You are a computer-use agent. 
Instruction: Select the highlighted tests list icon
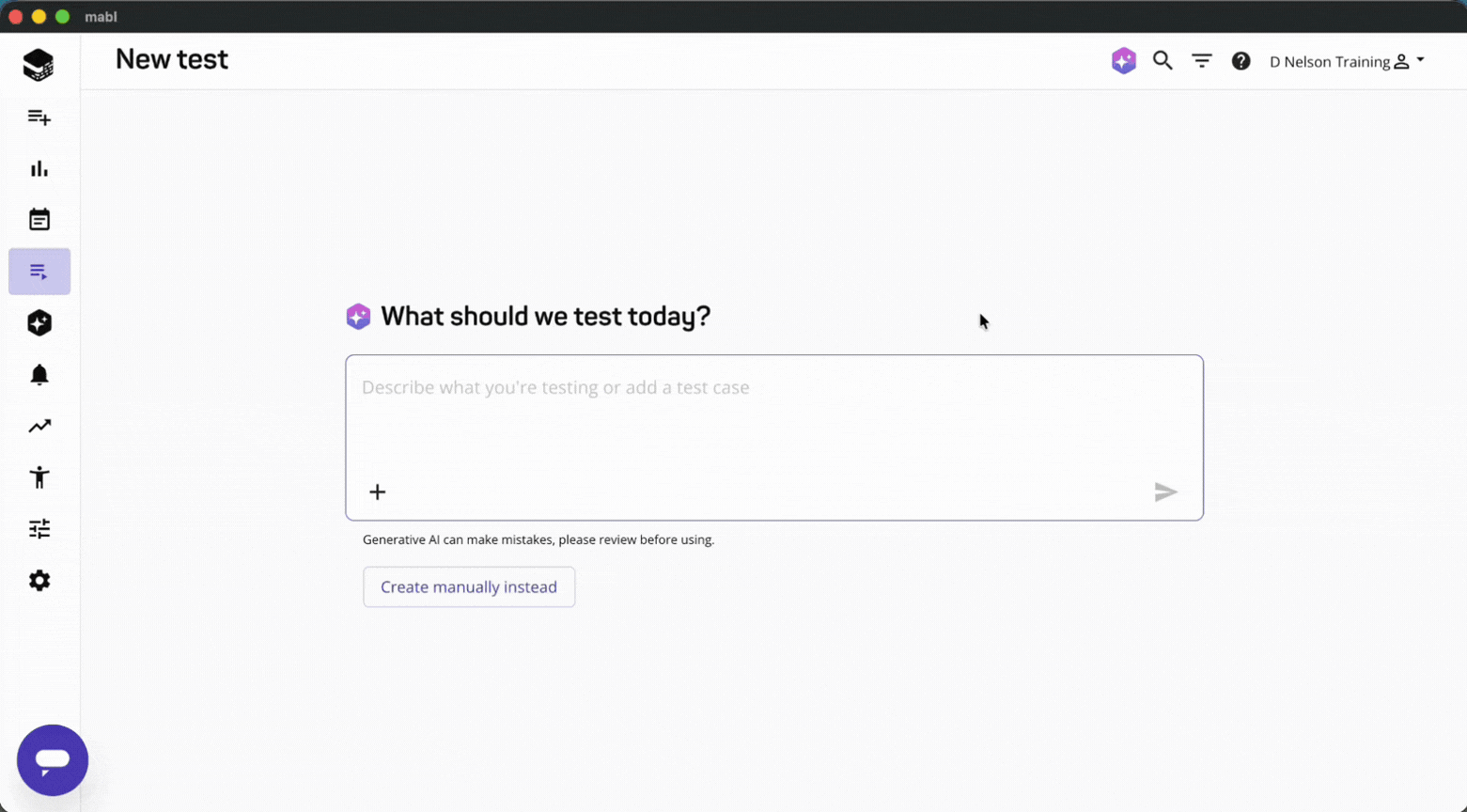(39, 272)
